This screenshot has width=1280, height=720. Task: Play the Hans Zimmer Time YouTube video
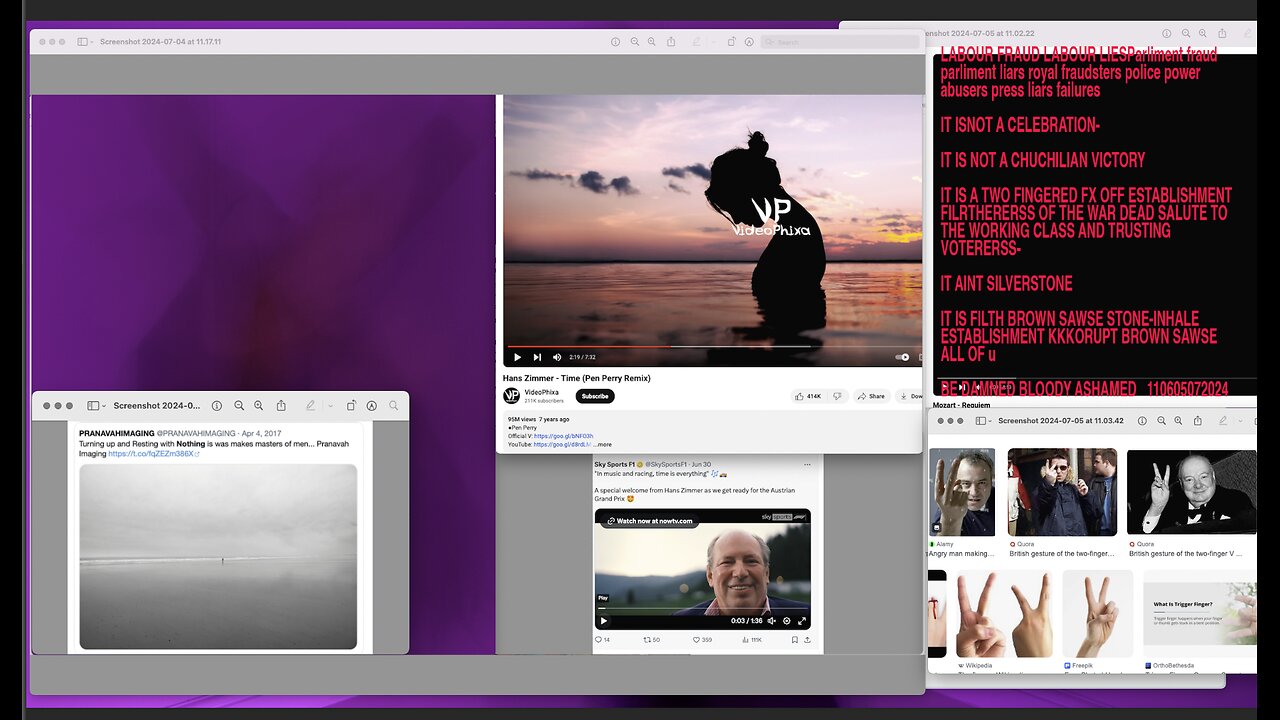[517, 357]
